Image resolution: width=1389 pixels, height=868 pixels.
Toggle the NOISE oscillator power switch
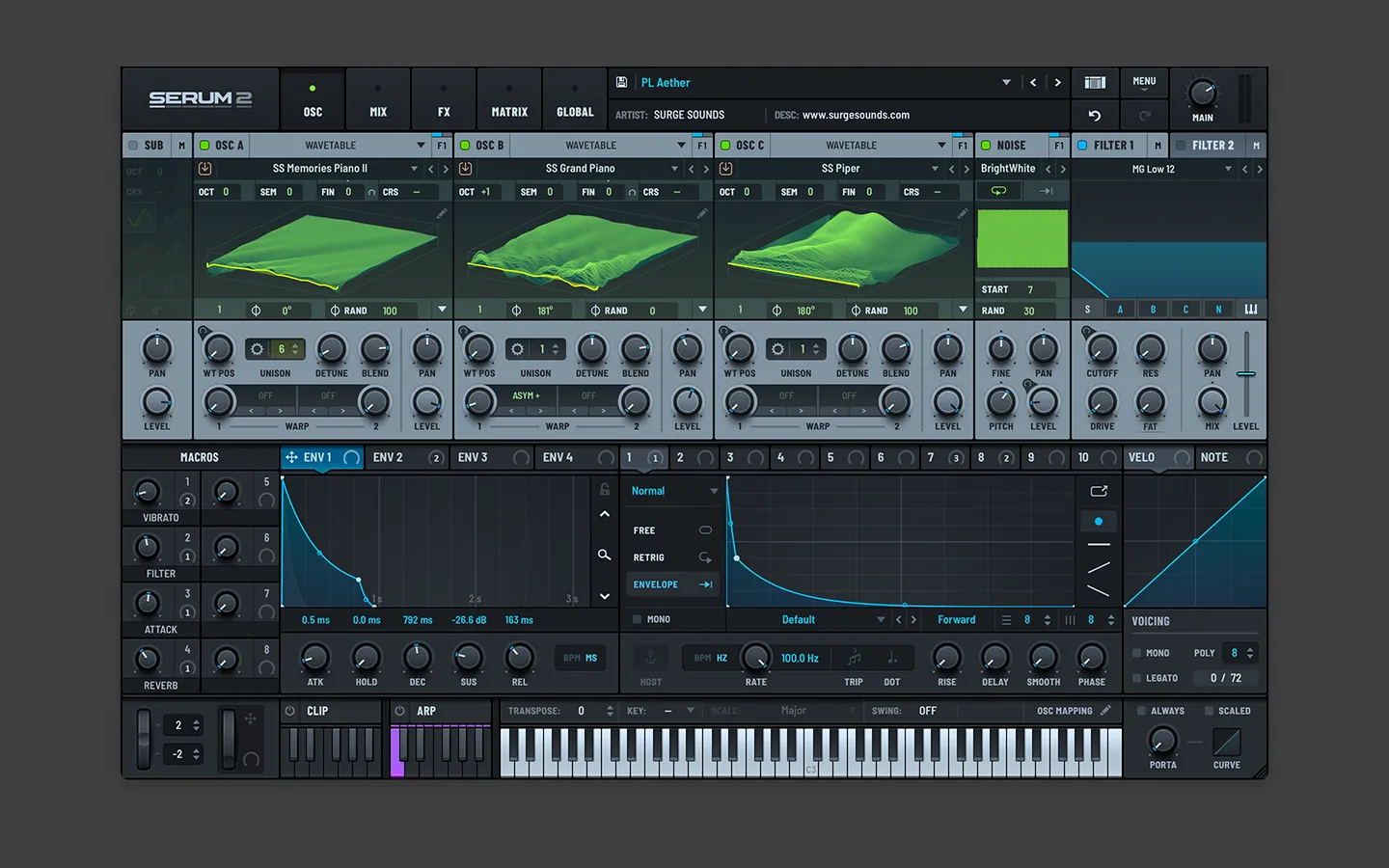986,146
